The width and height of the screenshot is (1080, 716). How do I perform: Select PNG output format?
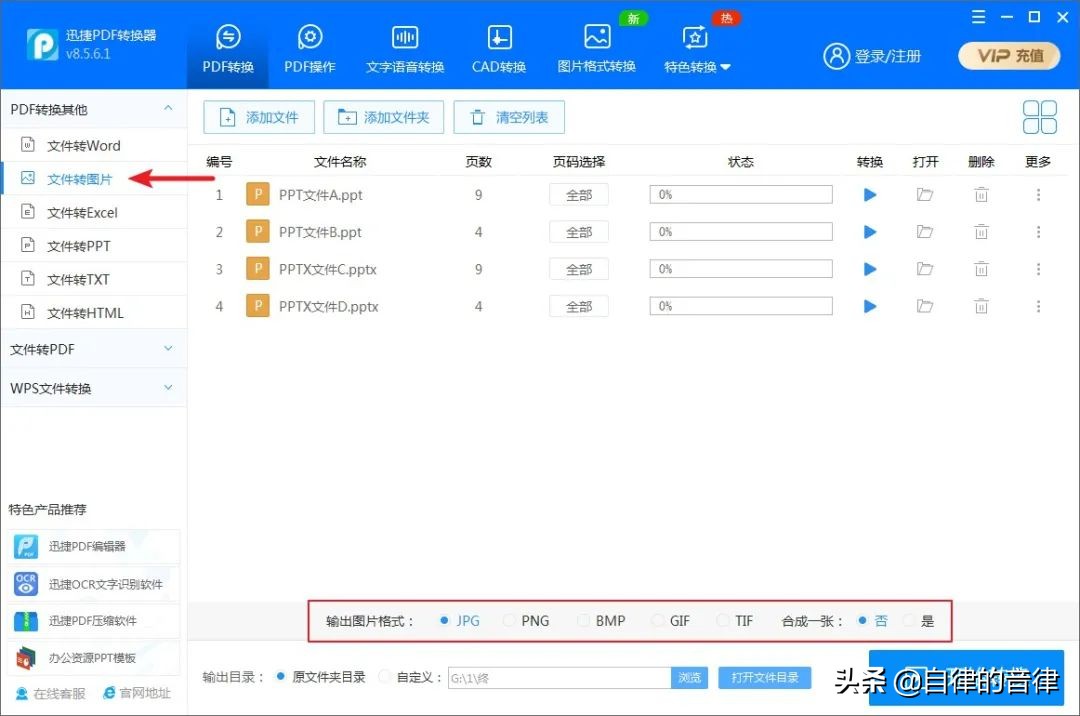(x=526, y=621)
